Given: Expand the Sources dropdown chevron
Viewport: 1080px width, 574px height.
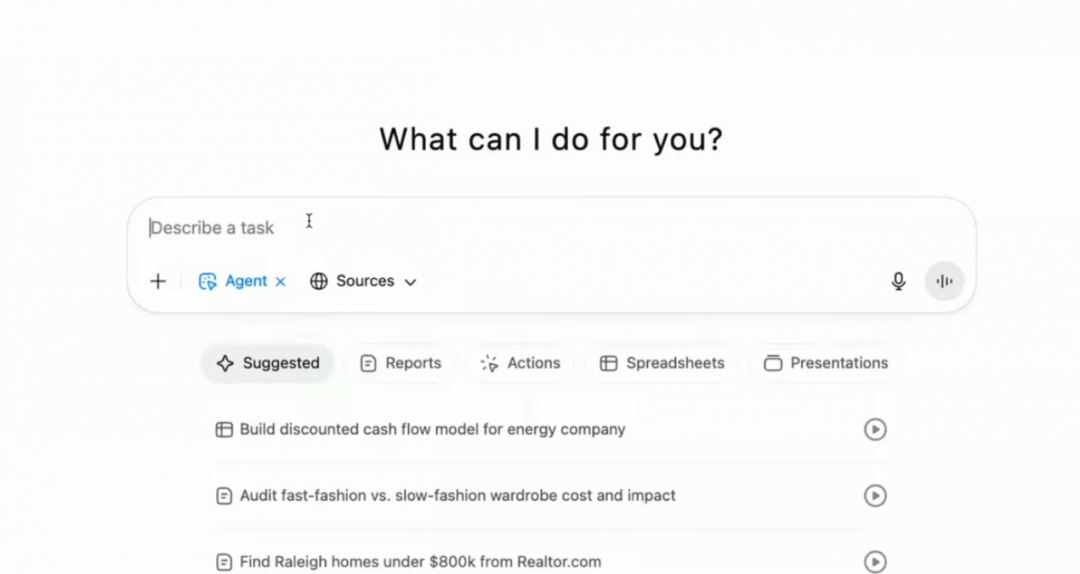Looking at the screenshot, I should (x=411, y=282).
